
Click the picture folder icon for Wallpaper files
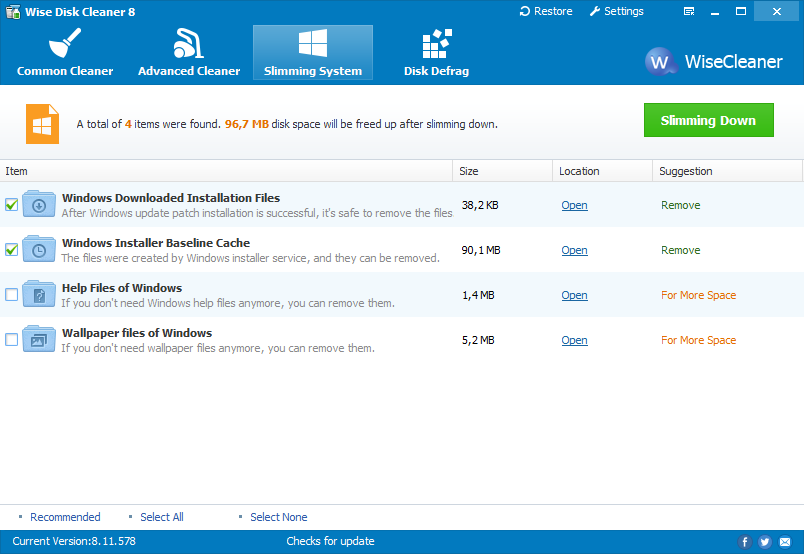[x=39, y=339]
